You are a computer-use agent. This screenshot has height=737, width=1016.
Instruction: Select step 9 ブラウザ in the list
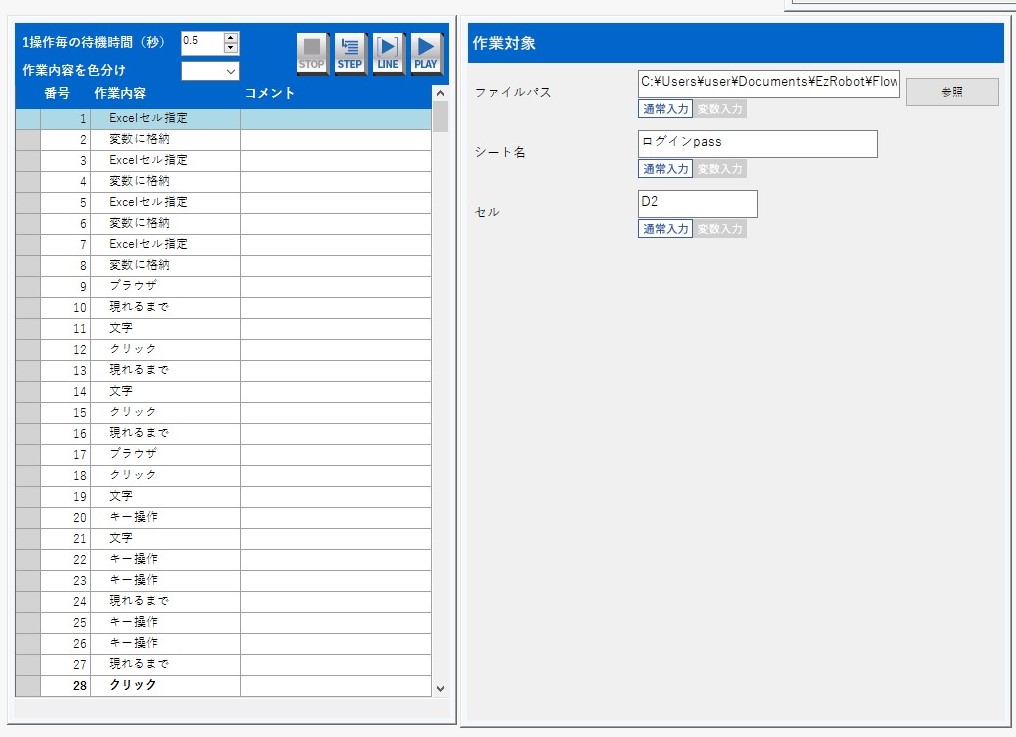click(150, 285)
